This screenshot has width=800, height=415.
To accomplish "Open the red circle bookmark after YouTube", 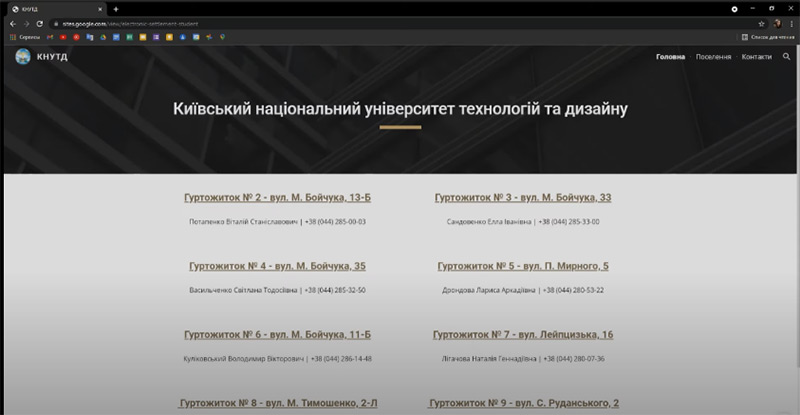I will (x=76, y=37).
